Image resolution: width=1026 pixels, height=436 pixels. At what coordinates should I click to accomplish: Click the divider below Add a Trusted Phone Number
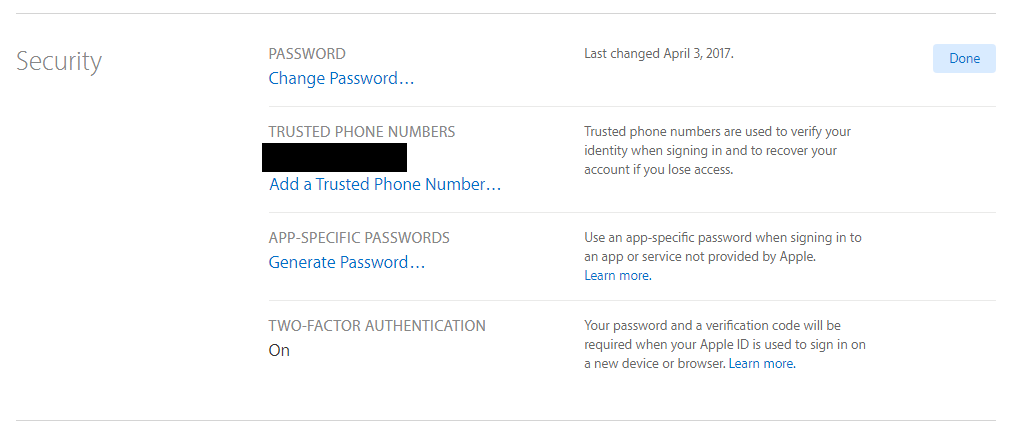(x=632, y=212)
